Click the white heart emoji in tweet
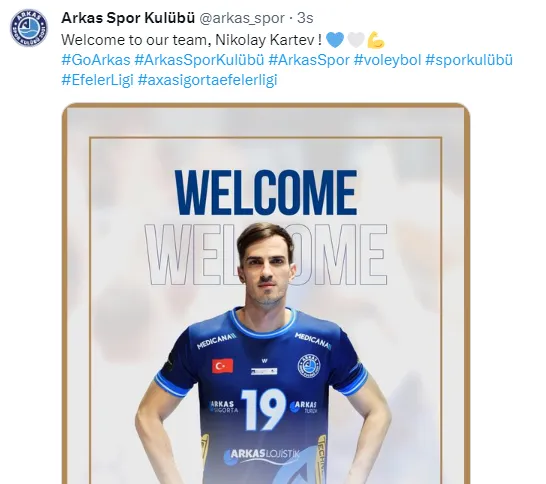546x484 pixels. (356, 40)
